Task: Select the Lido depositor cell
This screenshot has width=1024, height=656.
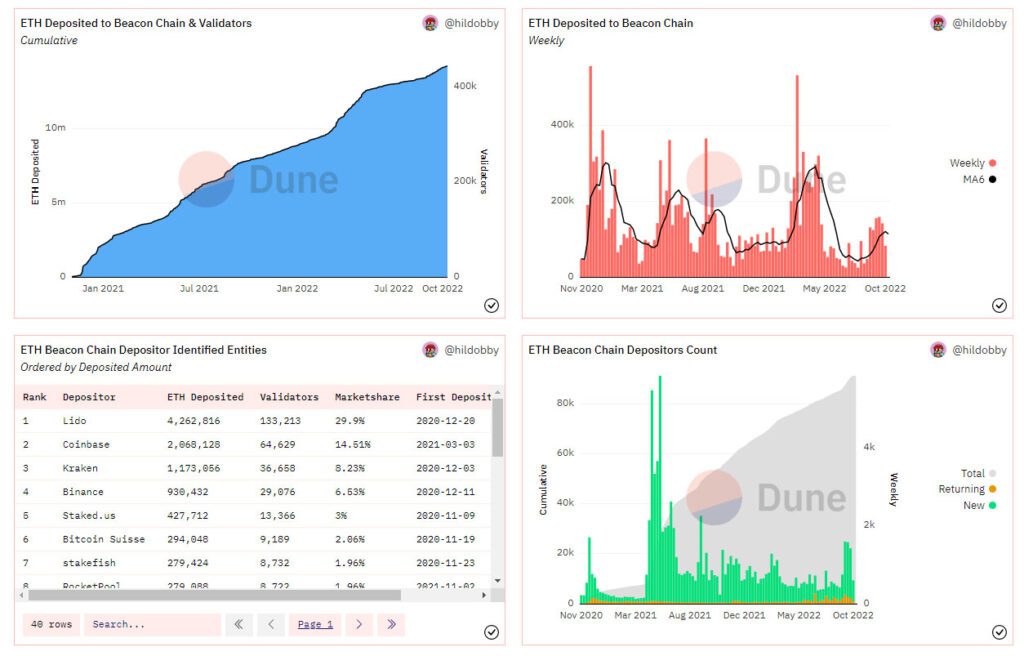Action: 74,421
